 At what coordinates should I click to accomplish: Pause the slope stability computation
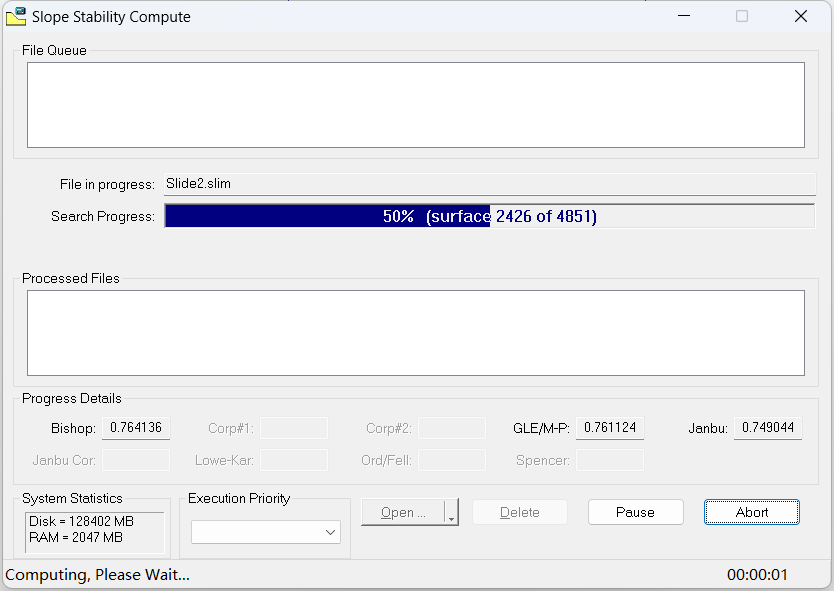(x=635, y=512)
